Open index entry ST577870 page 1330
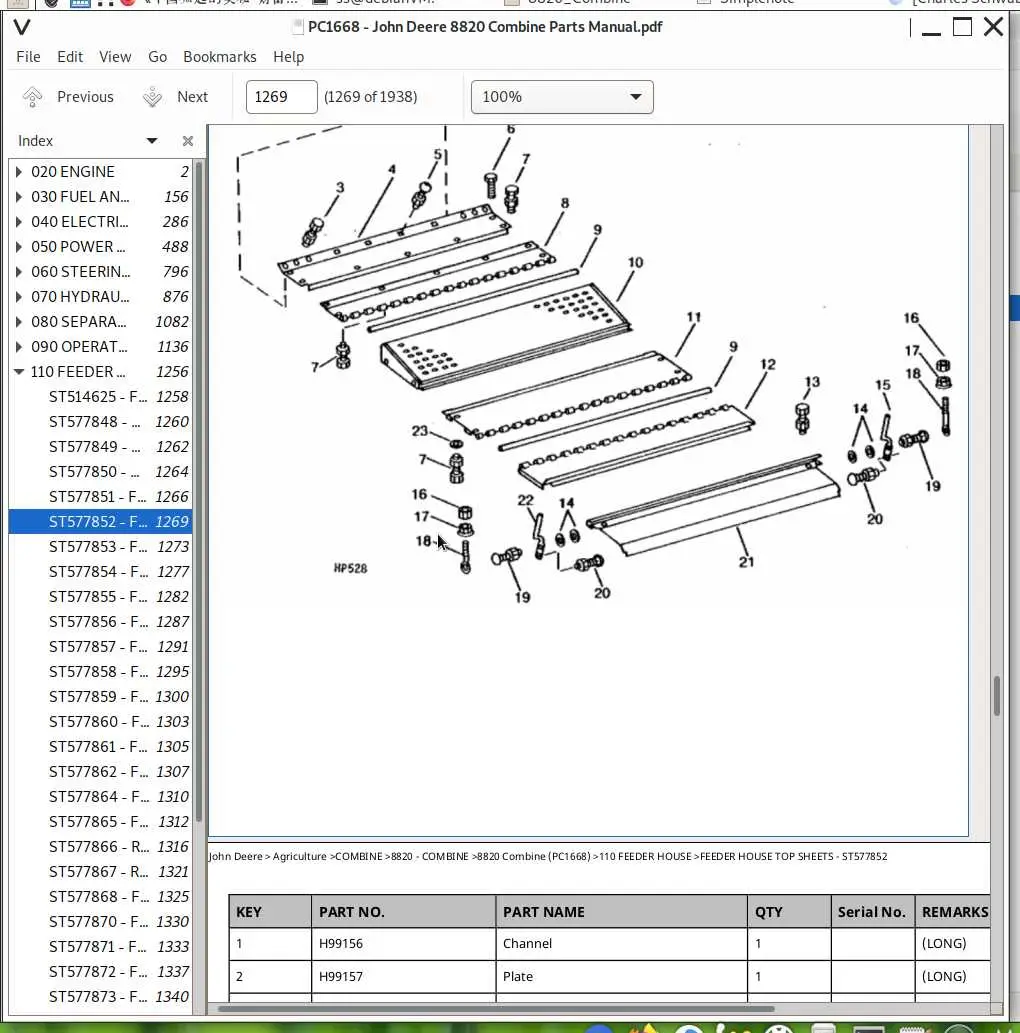 [101, 922]
